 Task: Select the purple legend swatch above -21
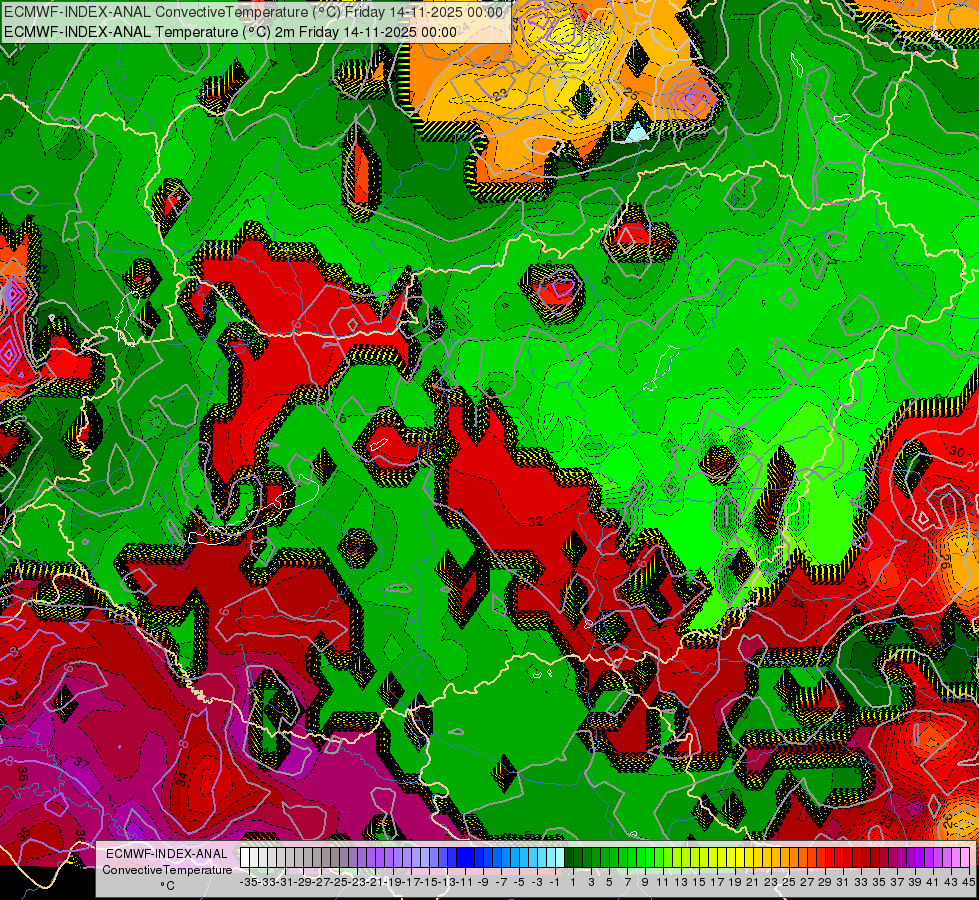pyautogui.click(x=371, y=857)
